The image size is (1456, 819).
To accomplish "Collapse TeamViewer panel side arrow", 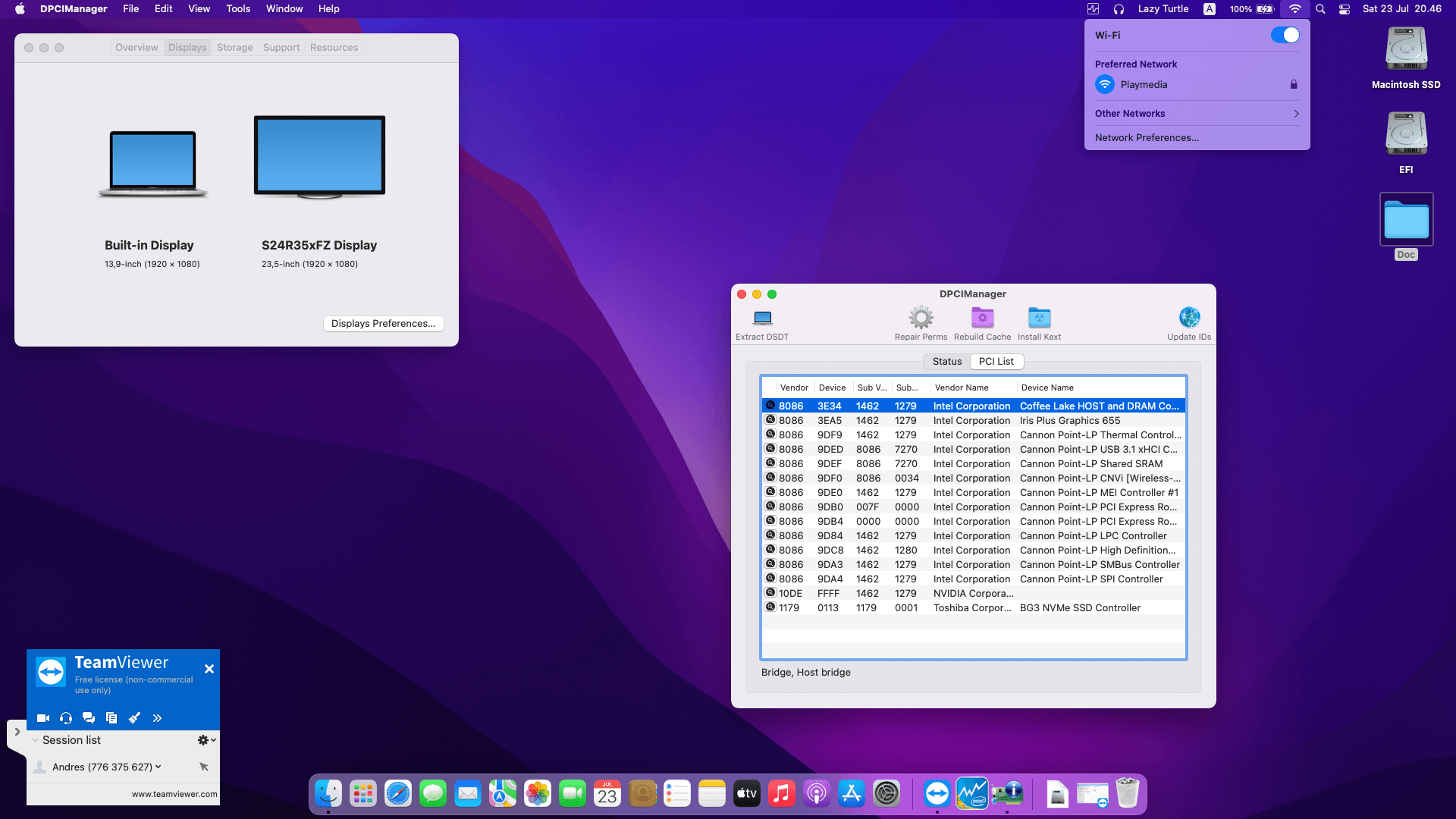I will [17, 732].
